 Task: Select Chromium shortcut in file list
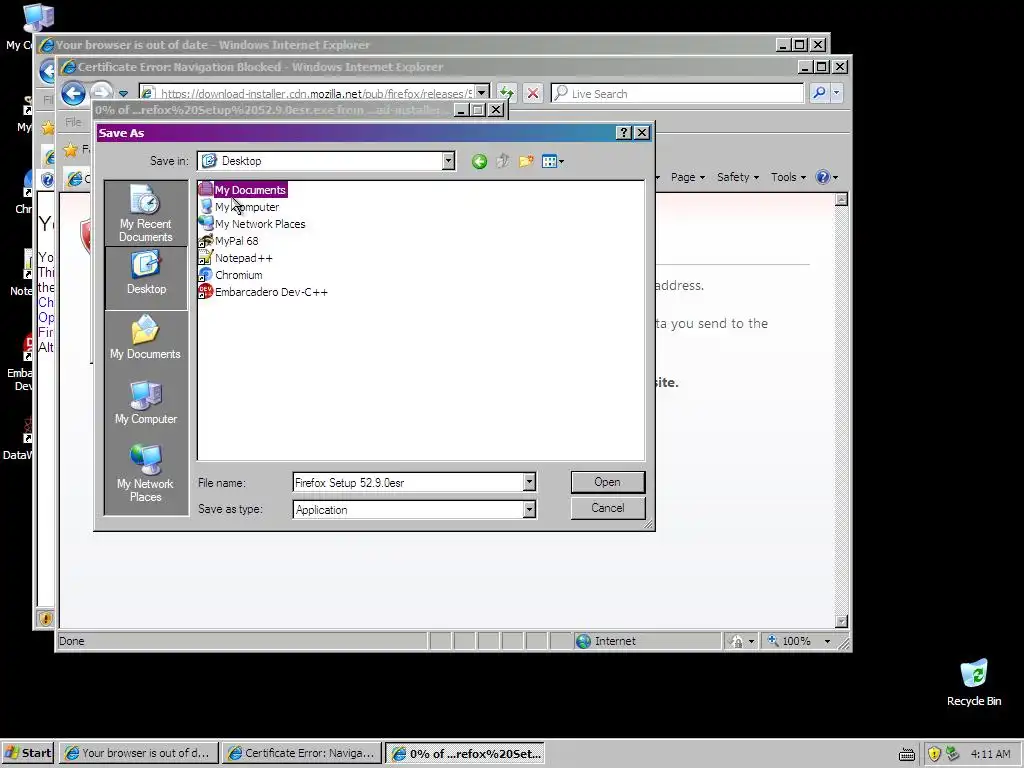pos(231,275)
